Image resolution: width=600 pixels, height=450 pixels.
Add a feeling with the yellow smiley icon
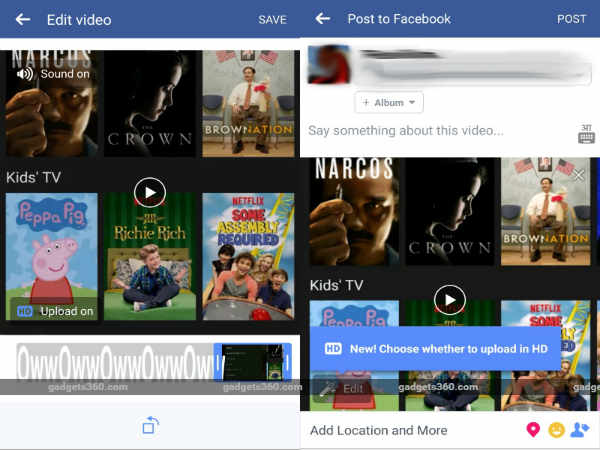(556, 430)
